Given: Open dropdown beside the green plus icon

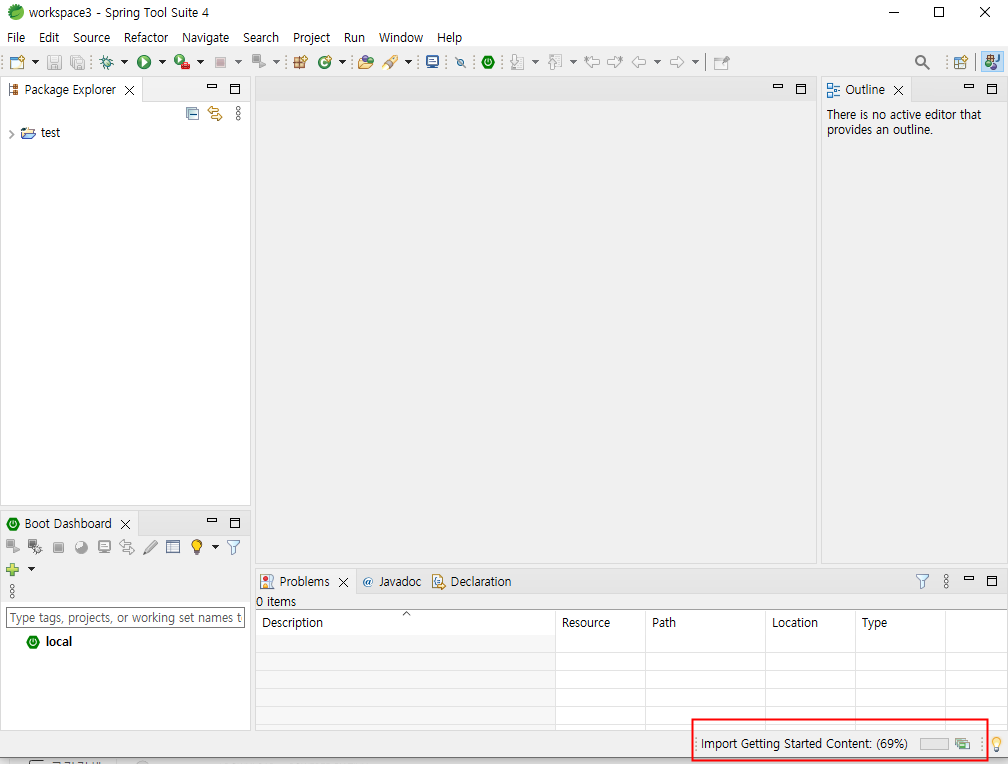Looking at the screenshot, I should 31,569.
